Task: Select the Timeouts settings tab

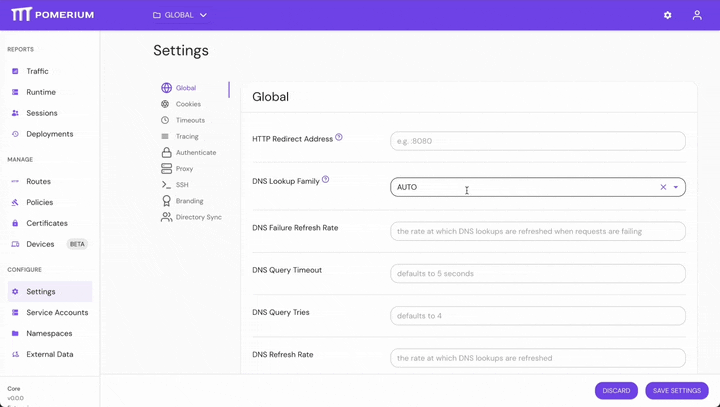Action: pos(190,120)
